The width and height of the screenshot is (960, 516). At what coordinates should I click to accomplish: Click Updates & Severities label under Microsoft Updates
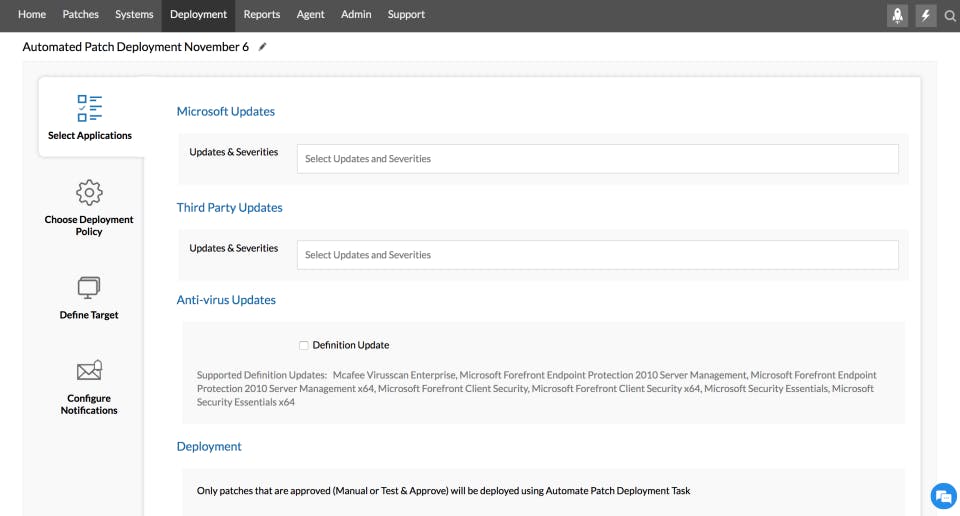pyautogui.click(x=233, y=152)
